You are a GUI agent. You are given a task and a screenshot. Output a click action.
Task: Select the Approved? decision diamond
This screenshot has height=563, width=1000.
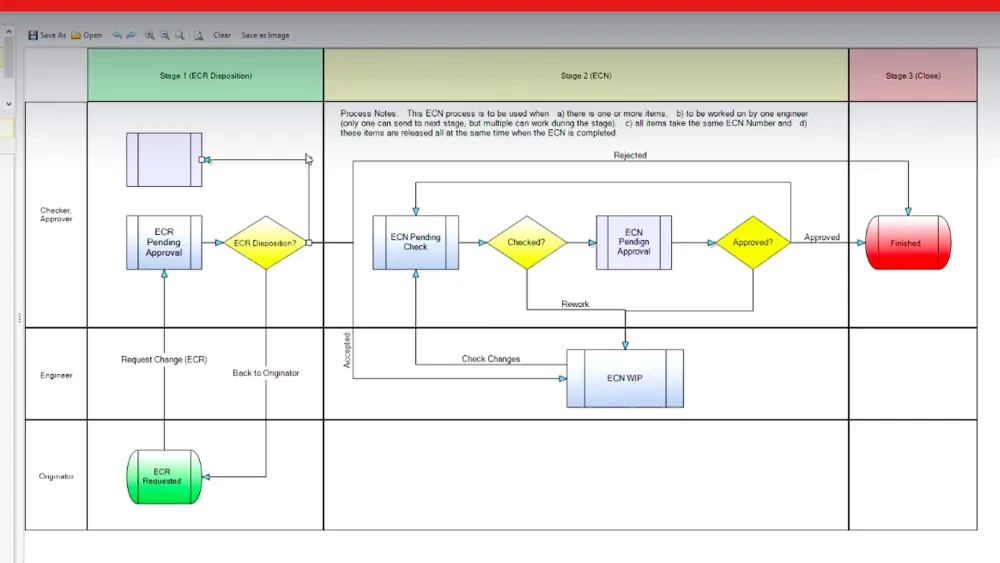tap(753, 242)
